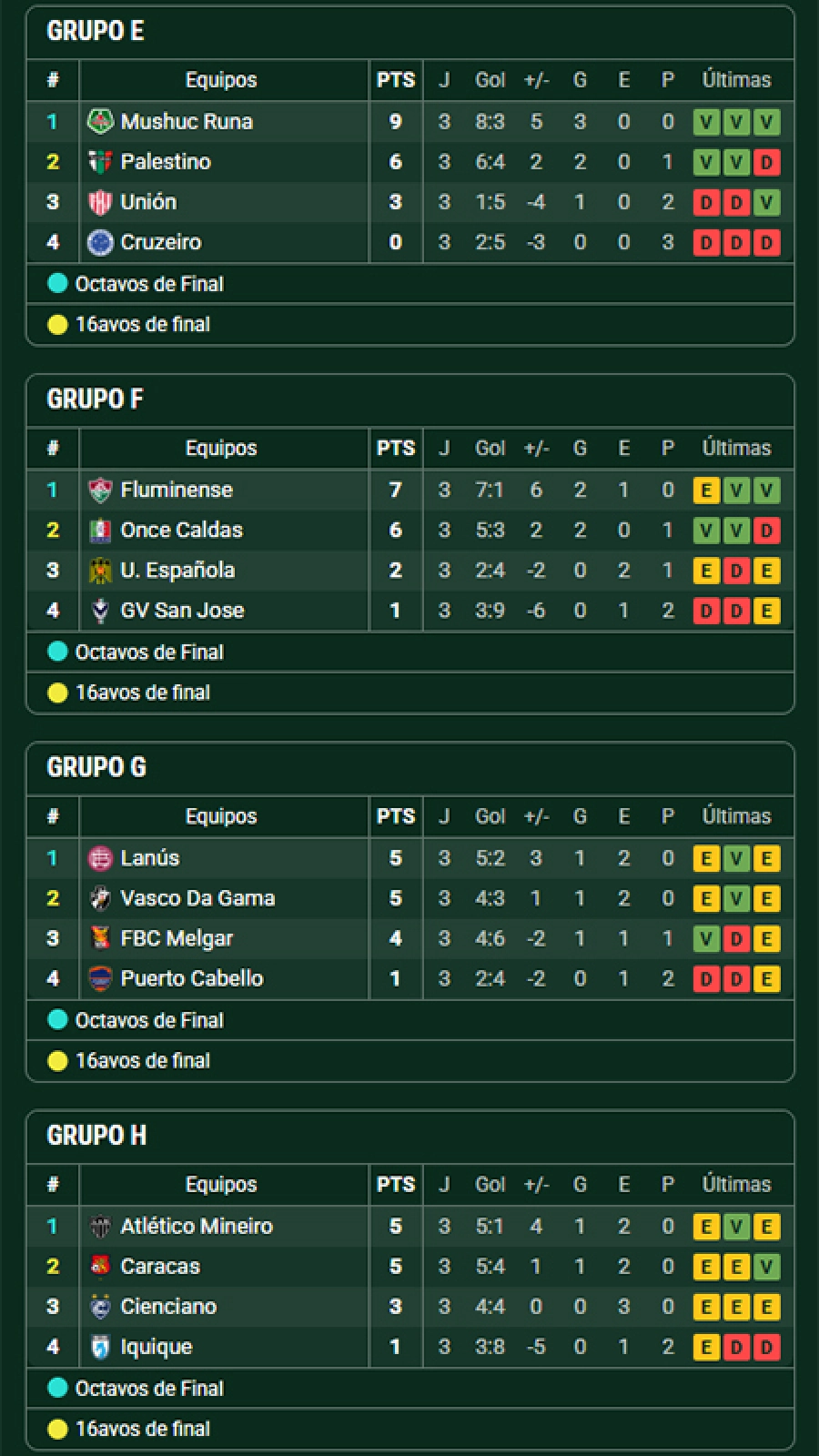Click the Atlético Mineiro crest
Viewport: 819px width, 1456px height.
coord(100,1226)
